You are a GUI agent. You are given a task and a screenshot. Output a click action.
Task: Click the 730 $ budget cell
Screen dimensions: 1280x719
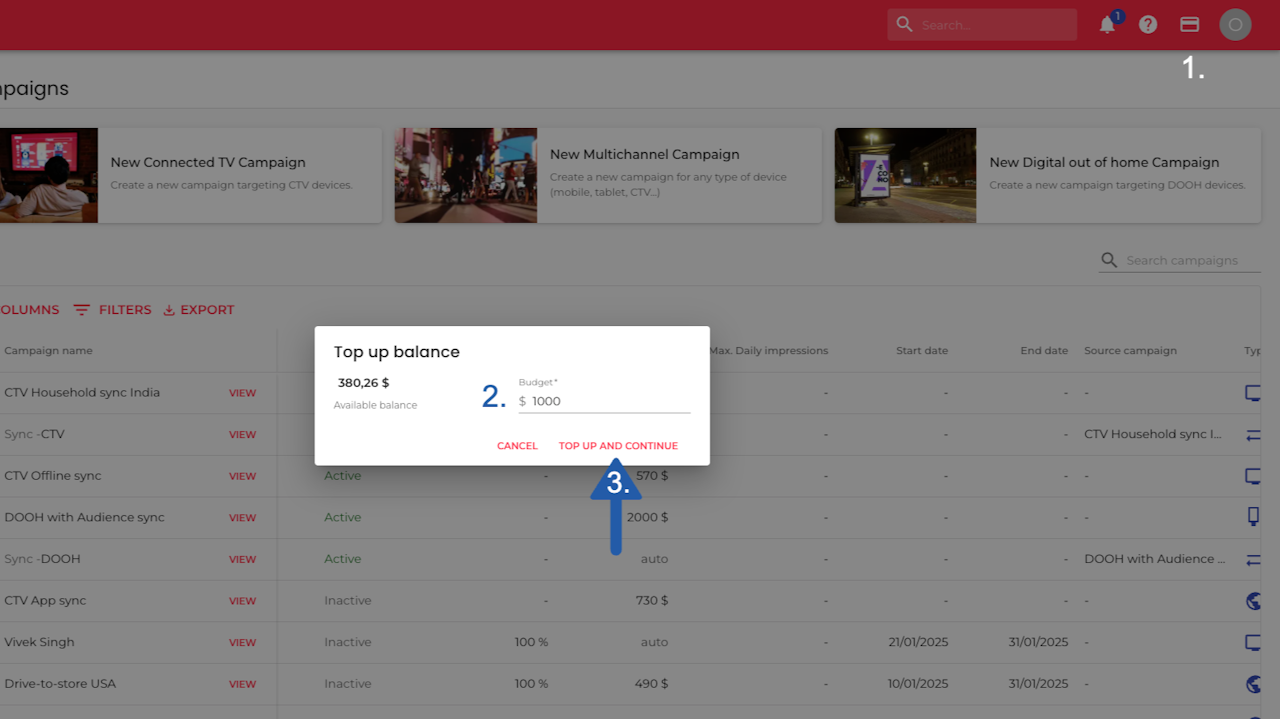pos(652,601)
